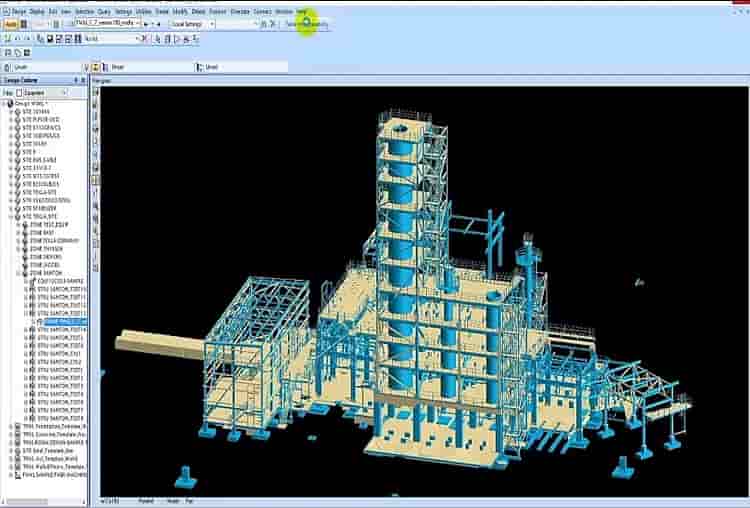
Task: Toggle the orange Auto button in top toolbar
Action: pyautogui.click(x=12, y=23)
